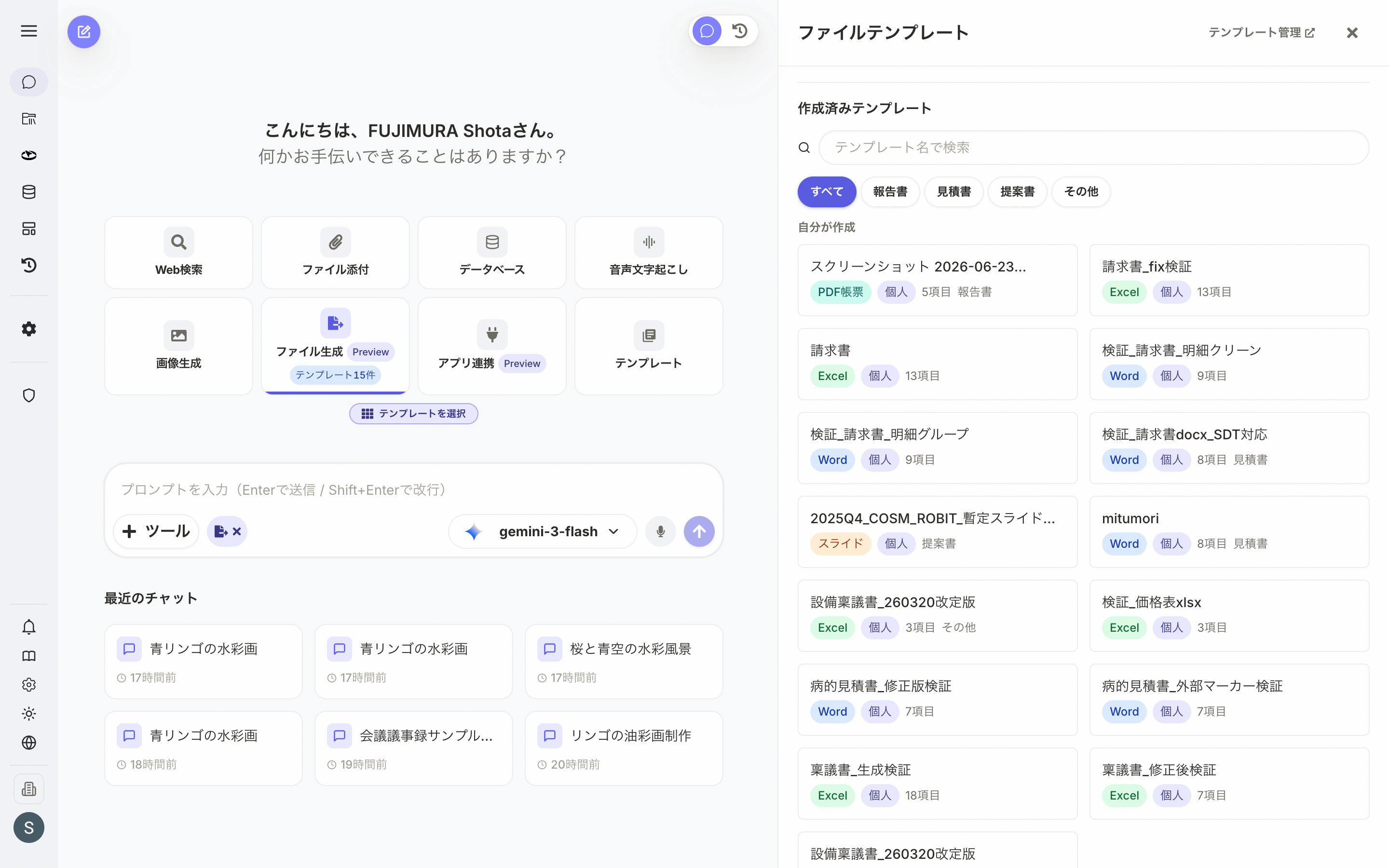
Task: Select the すべて filter tab
Action: 827,192
